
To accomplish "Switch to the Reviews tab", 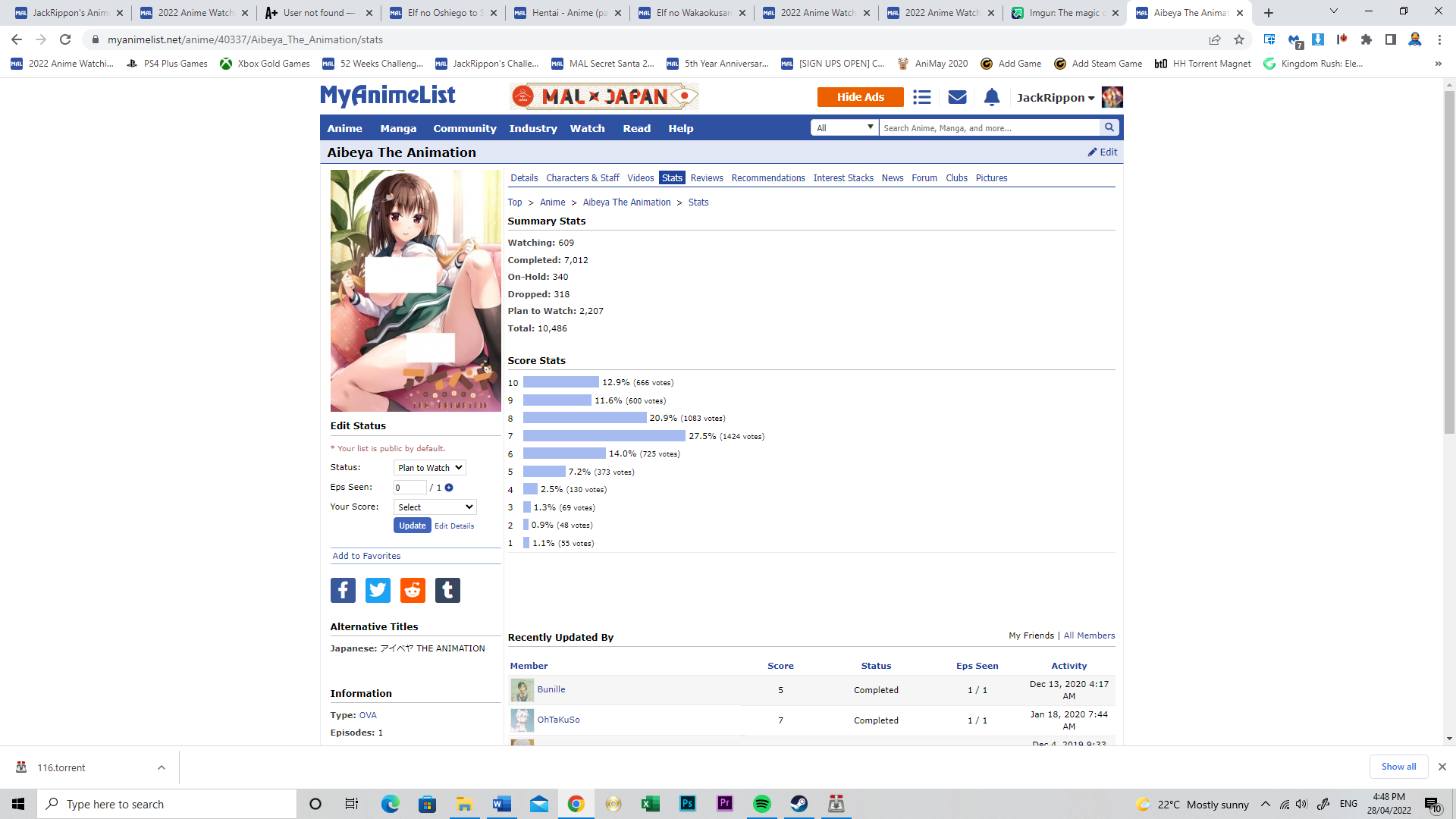I will click(706, 178).
